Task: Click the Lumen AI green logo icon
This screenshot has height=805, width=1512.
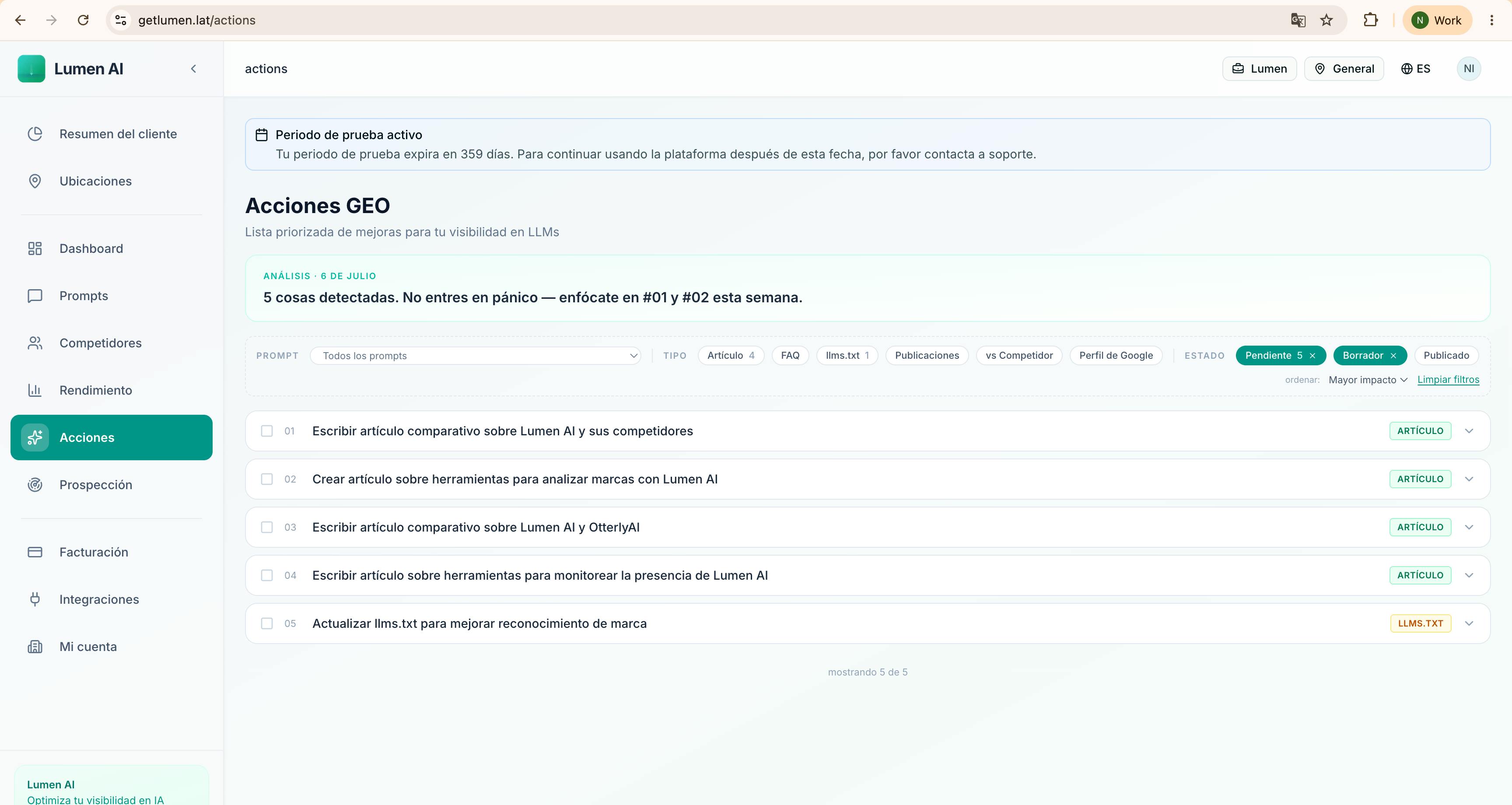Action: pos(31,69)
